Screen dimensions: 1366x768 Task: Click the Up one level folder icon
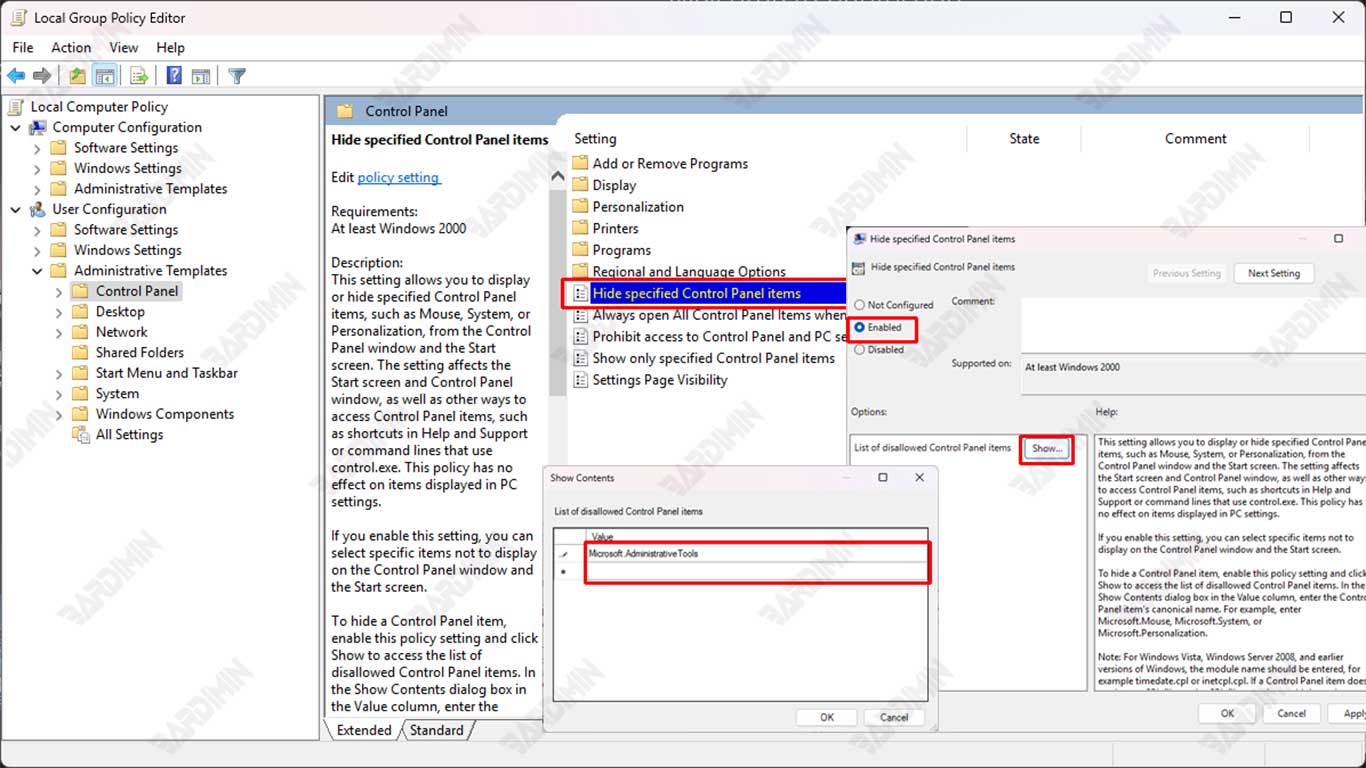coord(78,76)
